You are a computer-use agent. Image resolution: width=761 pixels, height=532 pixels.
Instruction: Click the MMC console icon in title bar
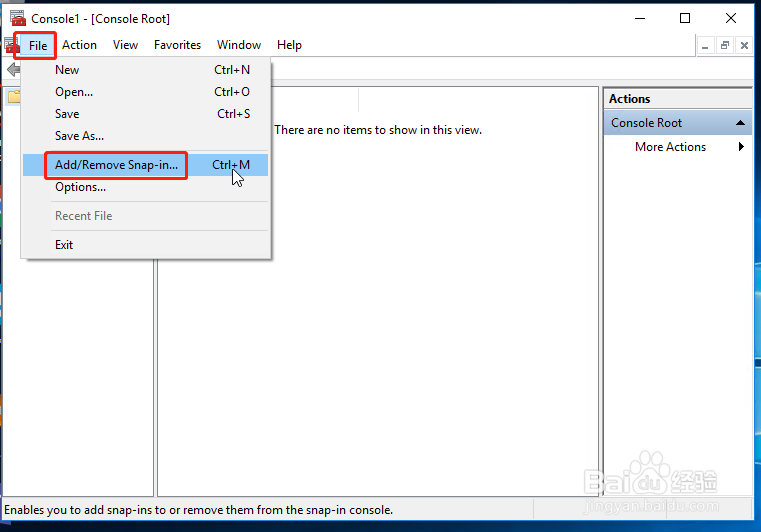pos(17,18)
